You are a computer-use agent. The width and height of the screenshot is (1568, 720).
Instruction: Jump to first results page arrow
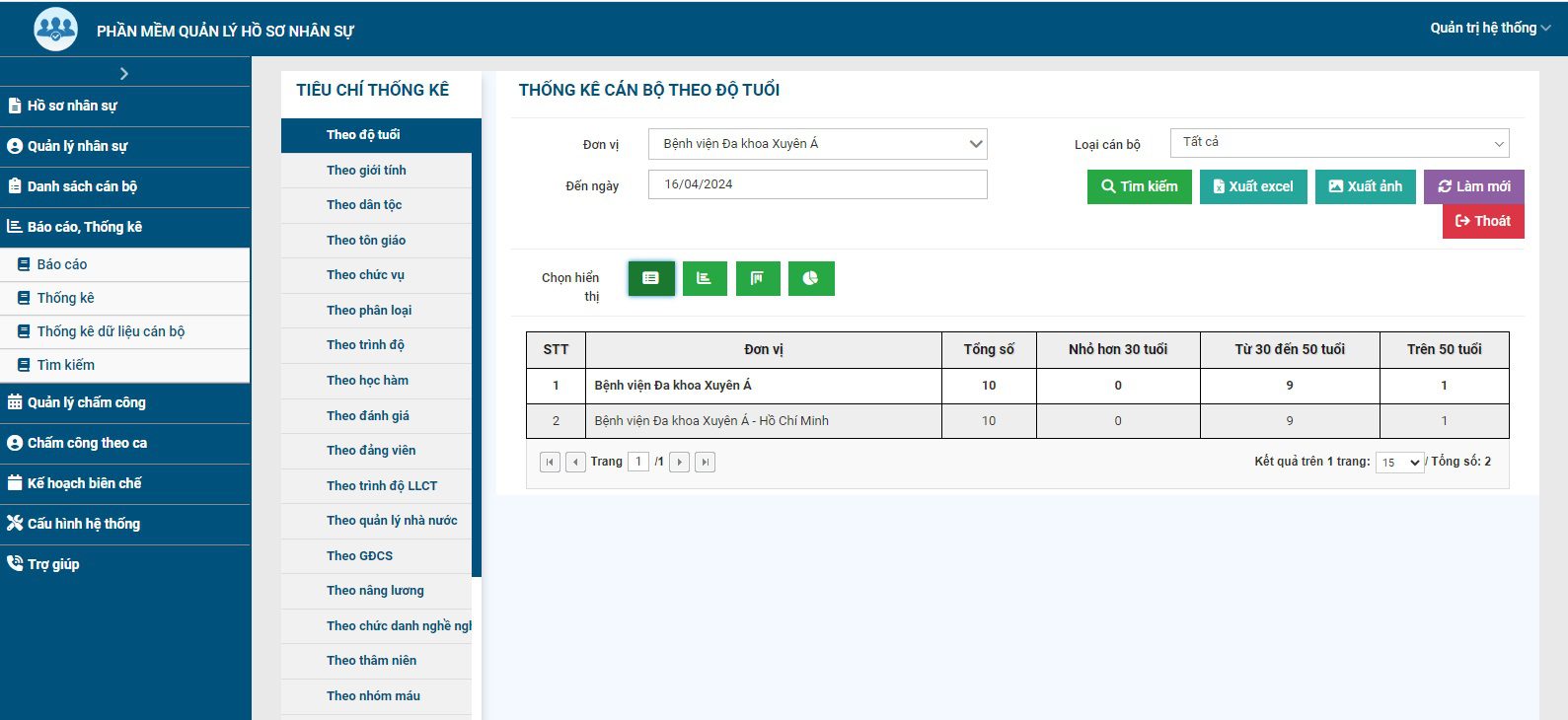[550, 462]
